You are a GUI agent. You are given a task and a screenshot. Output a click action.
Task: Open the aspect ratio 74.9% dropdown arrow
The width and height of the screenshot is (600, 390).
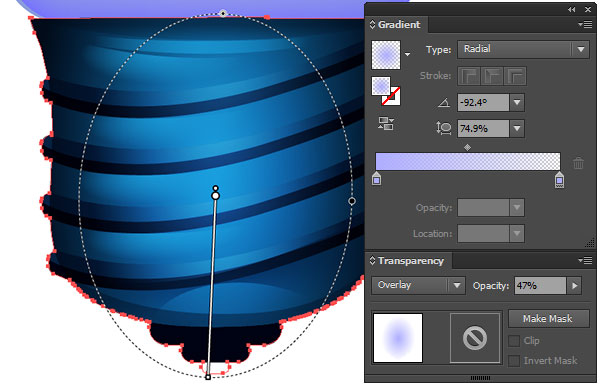517,129
